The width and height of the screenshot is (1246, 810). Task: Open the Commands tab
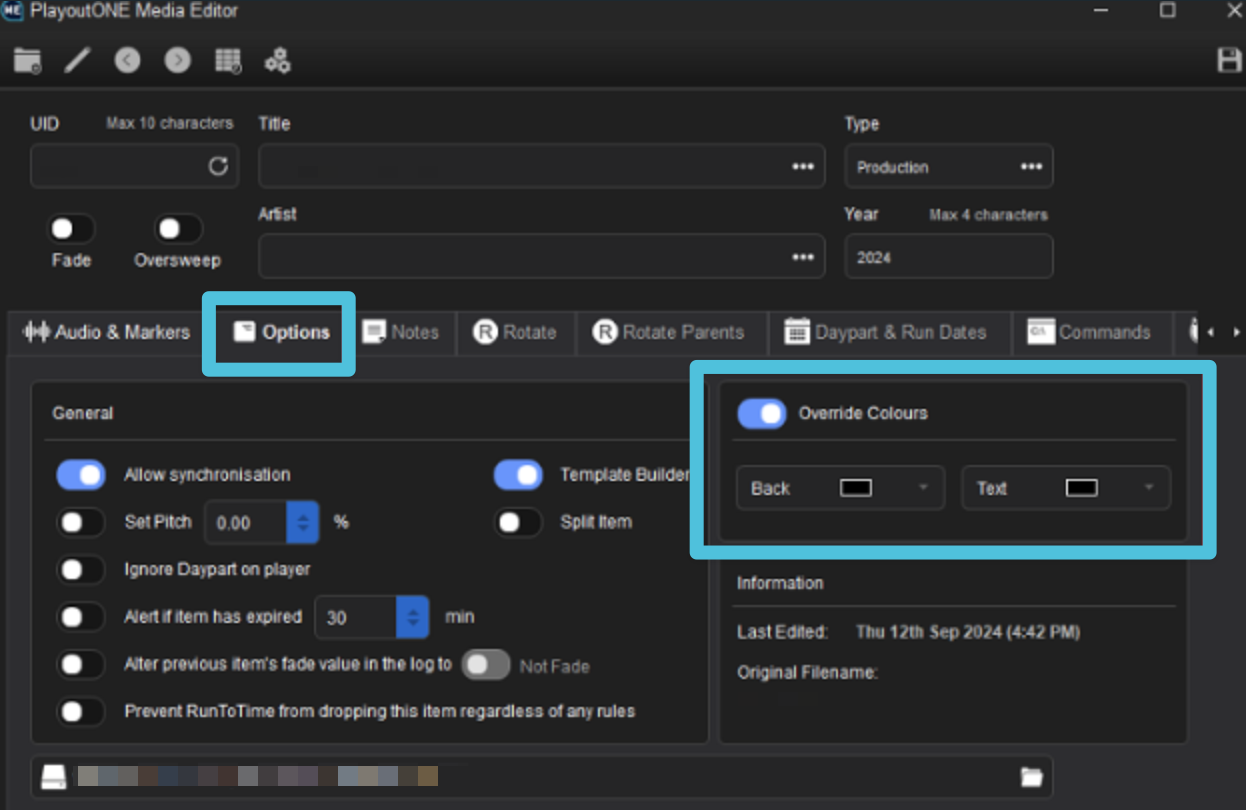coord(1089,332)
